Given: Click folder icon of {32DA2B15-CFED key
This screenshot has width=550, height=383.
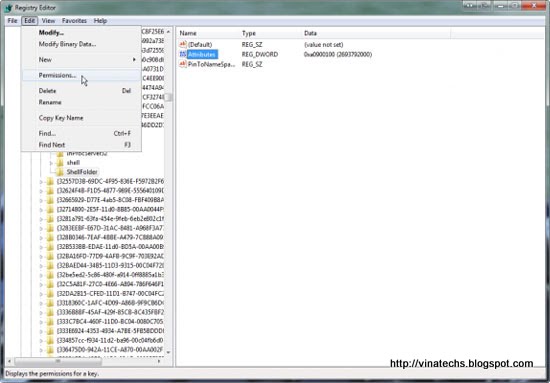Looking at the screenshot, I should coord(50,293).
